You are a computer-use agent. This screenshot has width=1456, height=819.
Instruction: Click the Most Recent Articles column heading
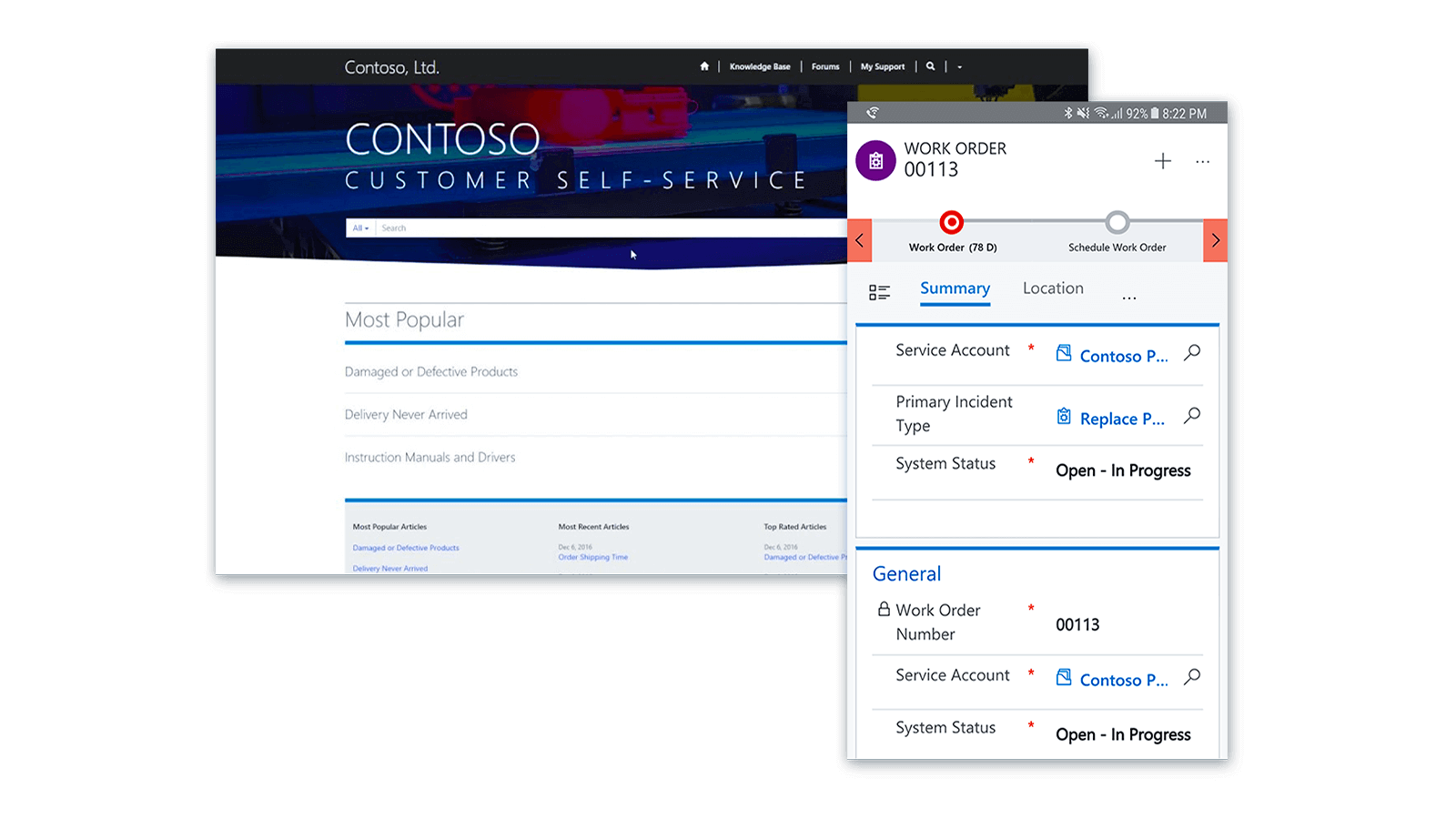tap(593, 527)
